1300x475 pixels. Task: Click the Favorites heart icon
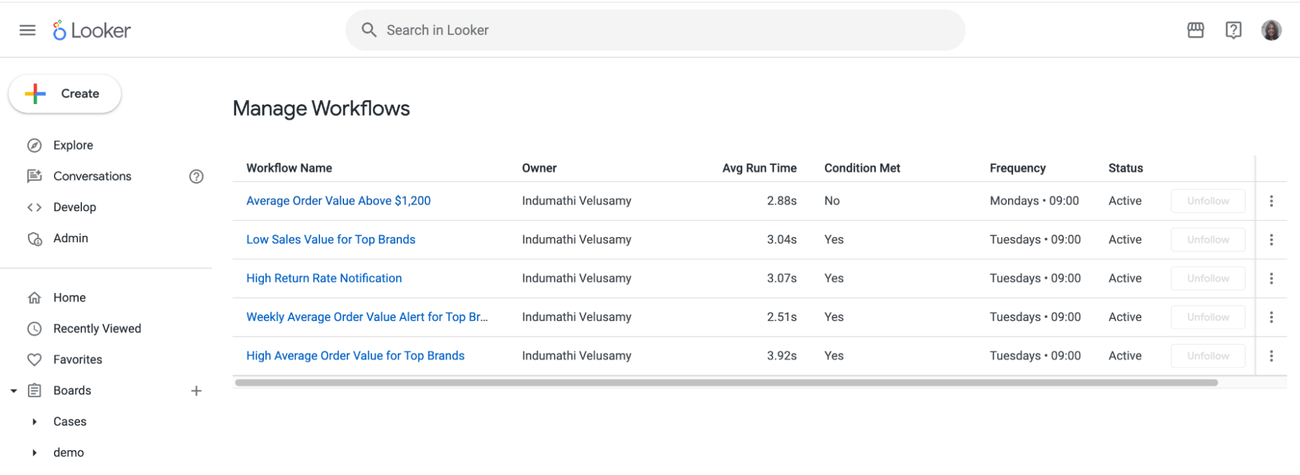pyautogui.click(x=34, y=359)
